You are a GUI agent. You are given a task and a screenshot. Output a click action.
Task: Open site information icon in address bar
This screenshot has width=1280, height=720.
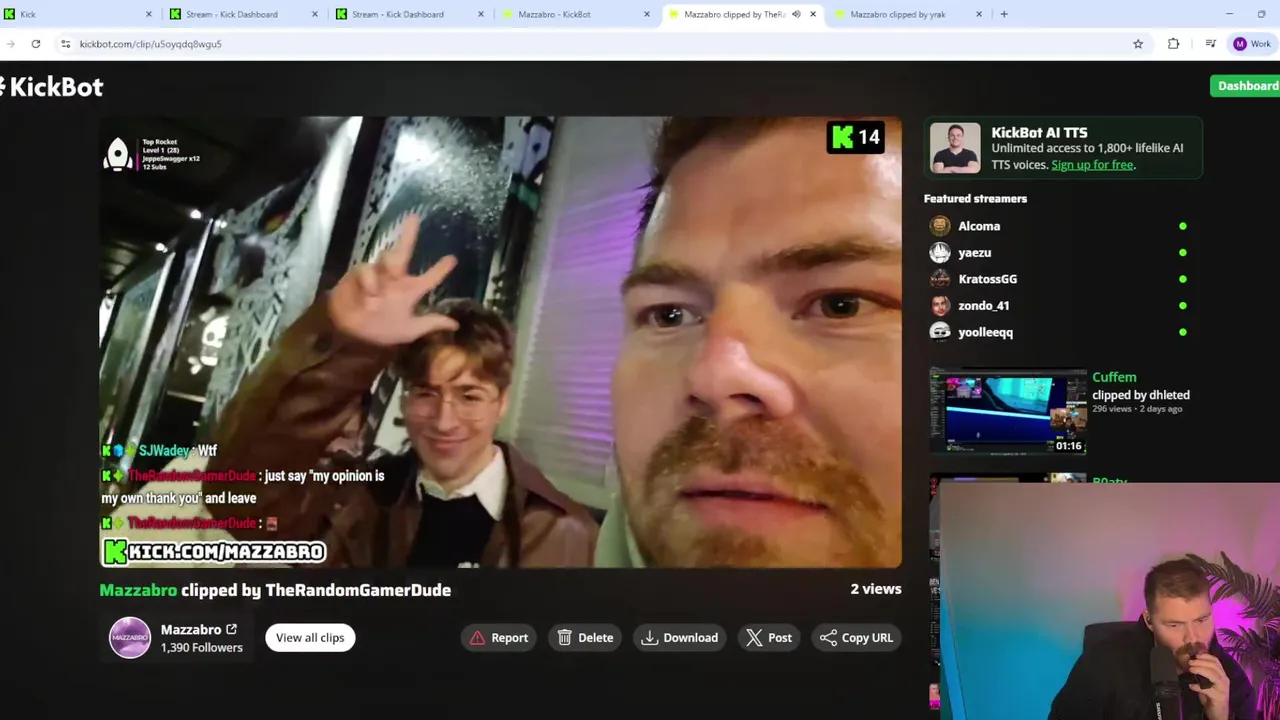point(65,44)
